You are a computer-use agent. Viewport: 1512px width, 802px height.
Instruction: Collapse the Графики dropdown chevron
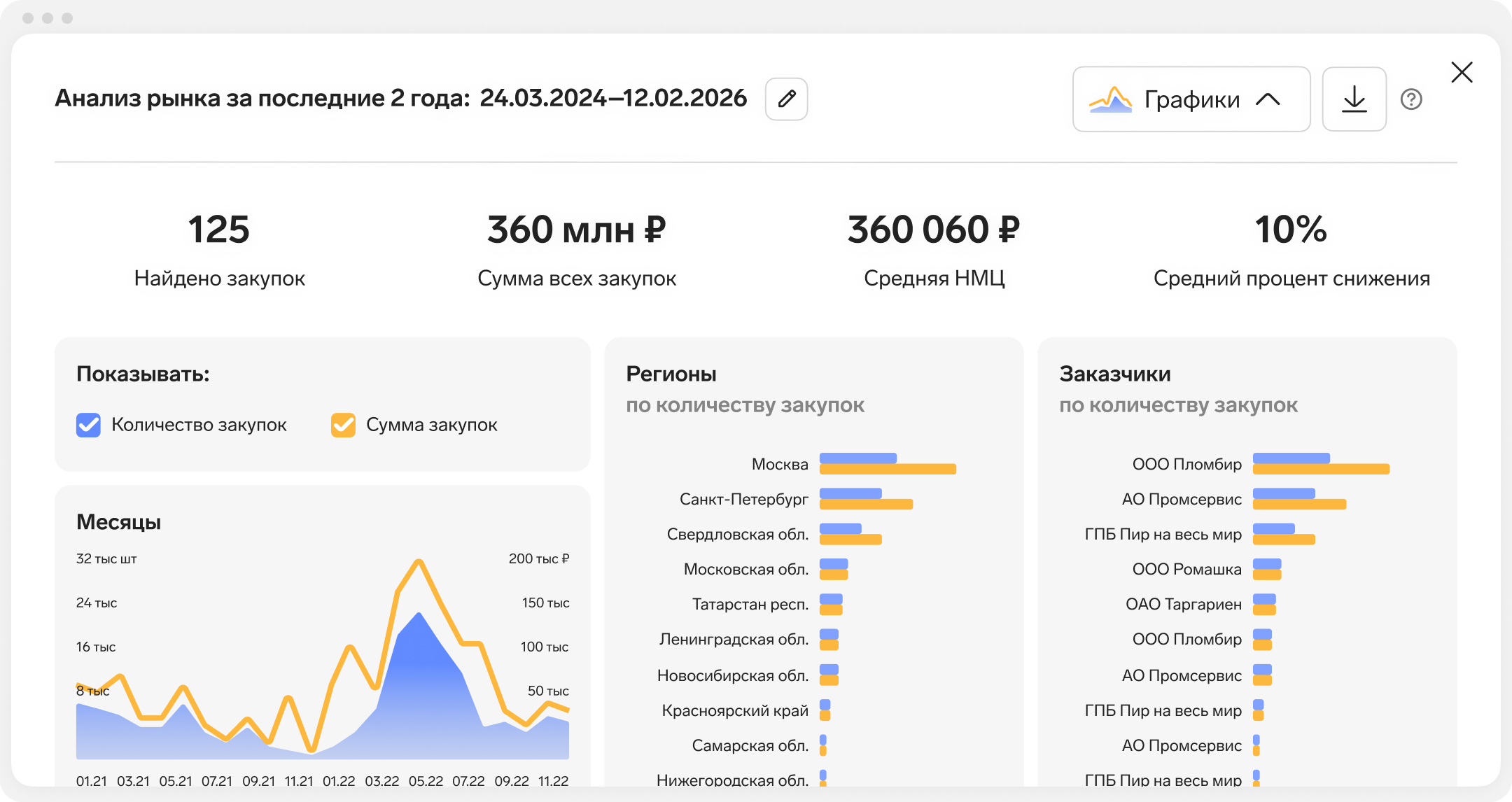pyautogui.click(x=1268, y=99)
